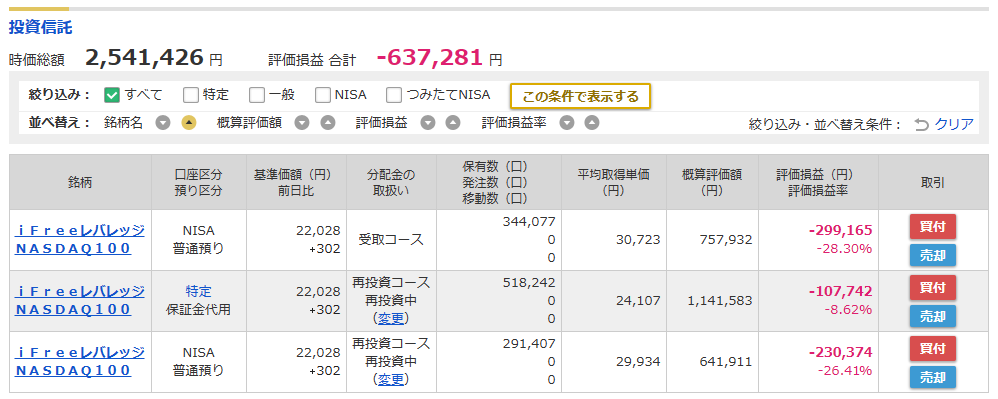Sort 概算評価額 ascending arrow icon
This screenshot has height=399, width=998.
[x=327, y=123]
